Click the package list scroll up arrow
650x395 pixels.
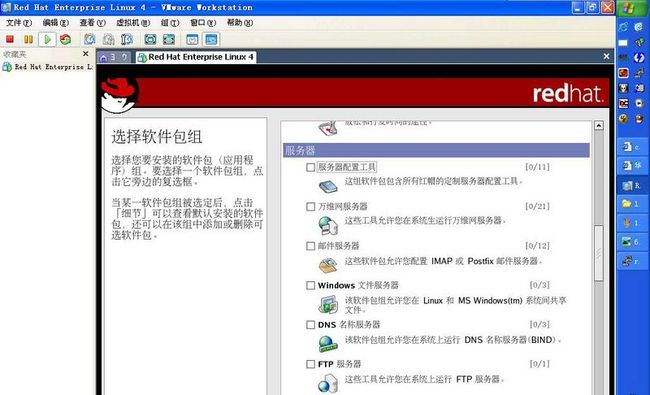599,125
